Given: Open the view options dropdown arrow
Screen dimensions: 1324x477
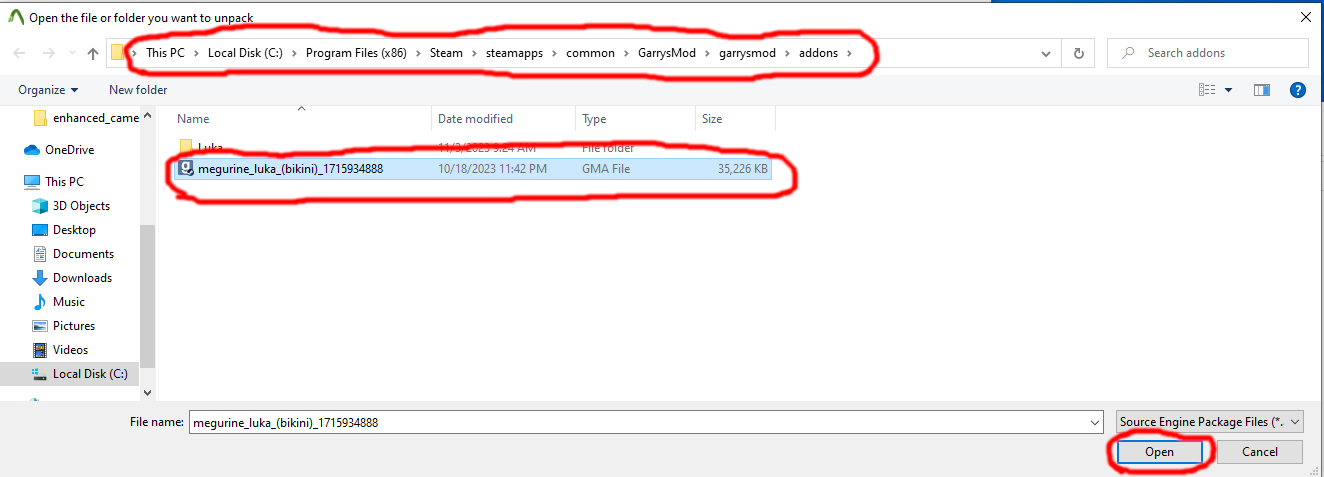Looking at the screenshot, I should click(x=1228, y=90).
